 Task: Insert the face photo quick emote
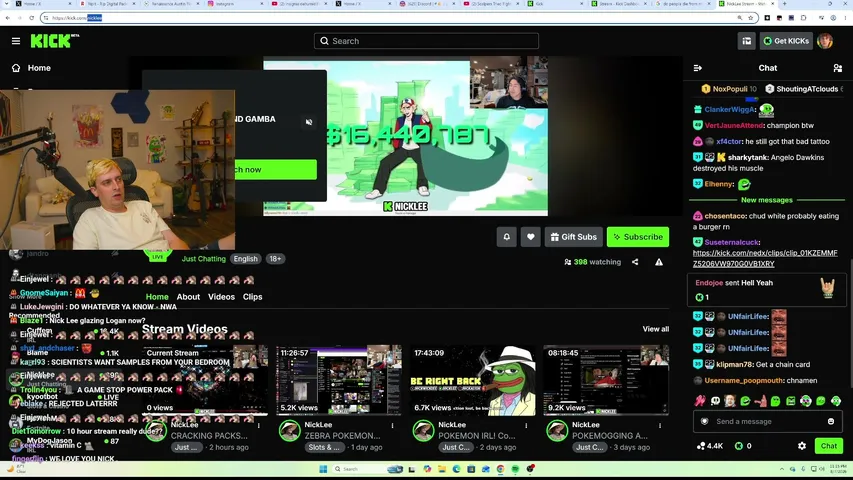tap(730, 401)
